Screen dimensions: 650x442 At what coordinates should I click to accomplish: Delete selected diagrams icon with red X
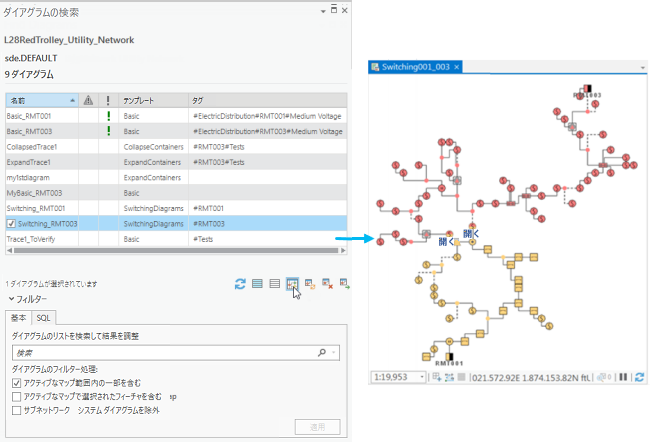coord(327,284)
